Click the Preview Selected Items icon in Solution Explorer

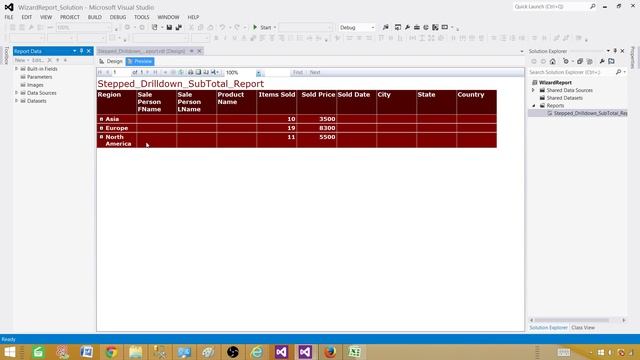[x=611, y=61]
